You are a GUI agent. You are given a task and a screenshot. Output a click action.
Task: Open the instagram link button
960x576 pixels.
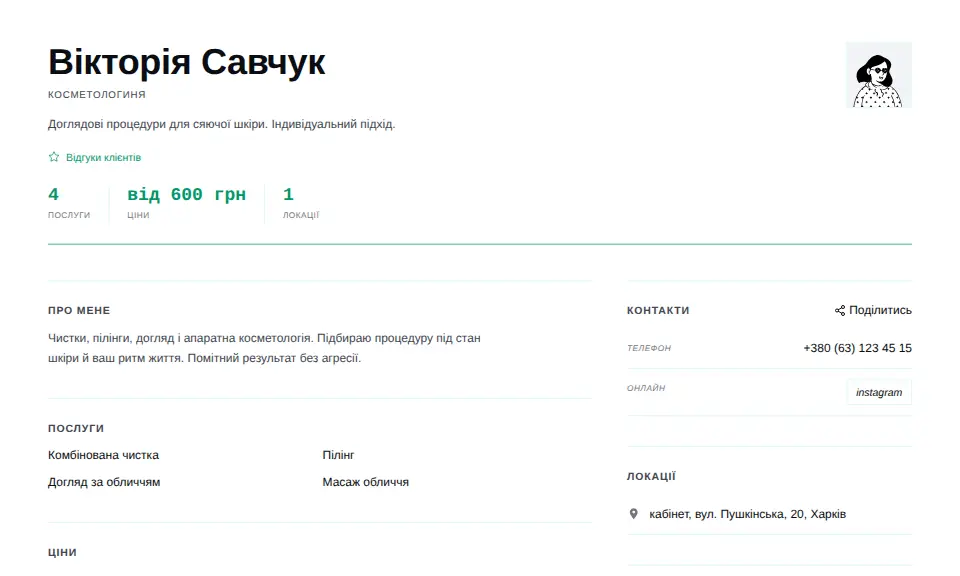click(879, 392)
